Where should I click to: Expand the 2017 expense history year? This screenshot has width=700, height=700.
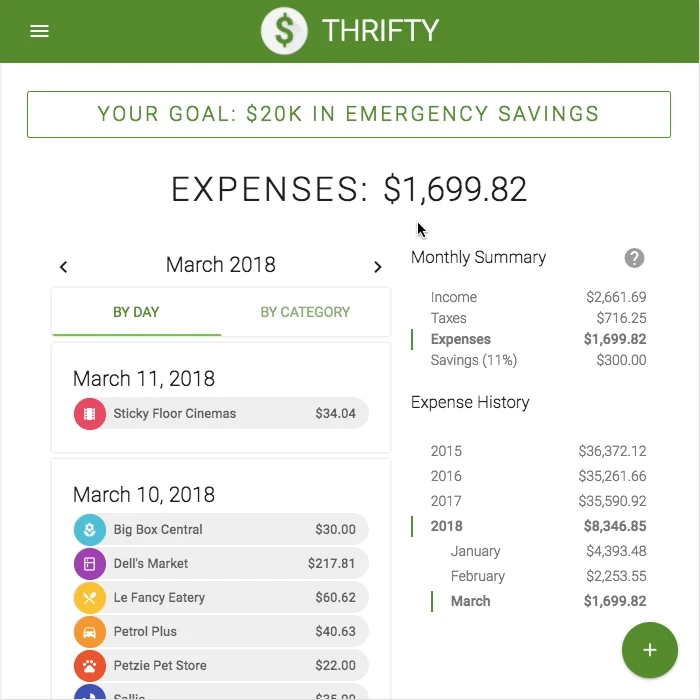(538, 501)
